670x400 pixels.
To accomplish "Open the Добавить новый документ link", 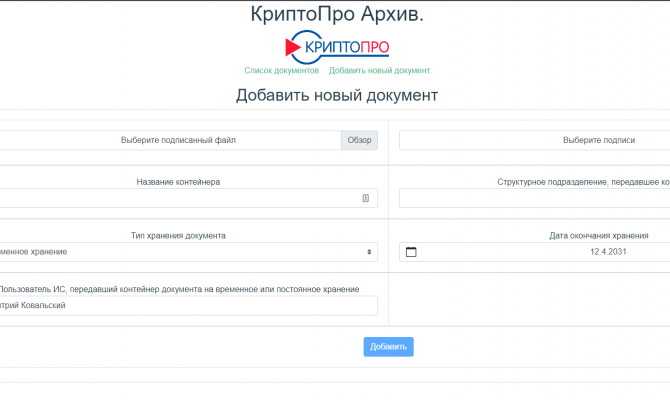I will coord(379,71).
